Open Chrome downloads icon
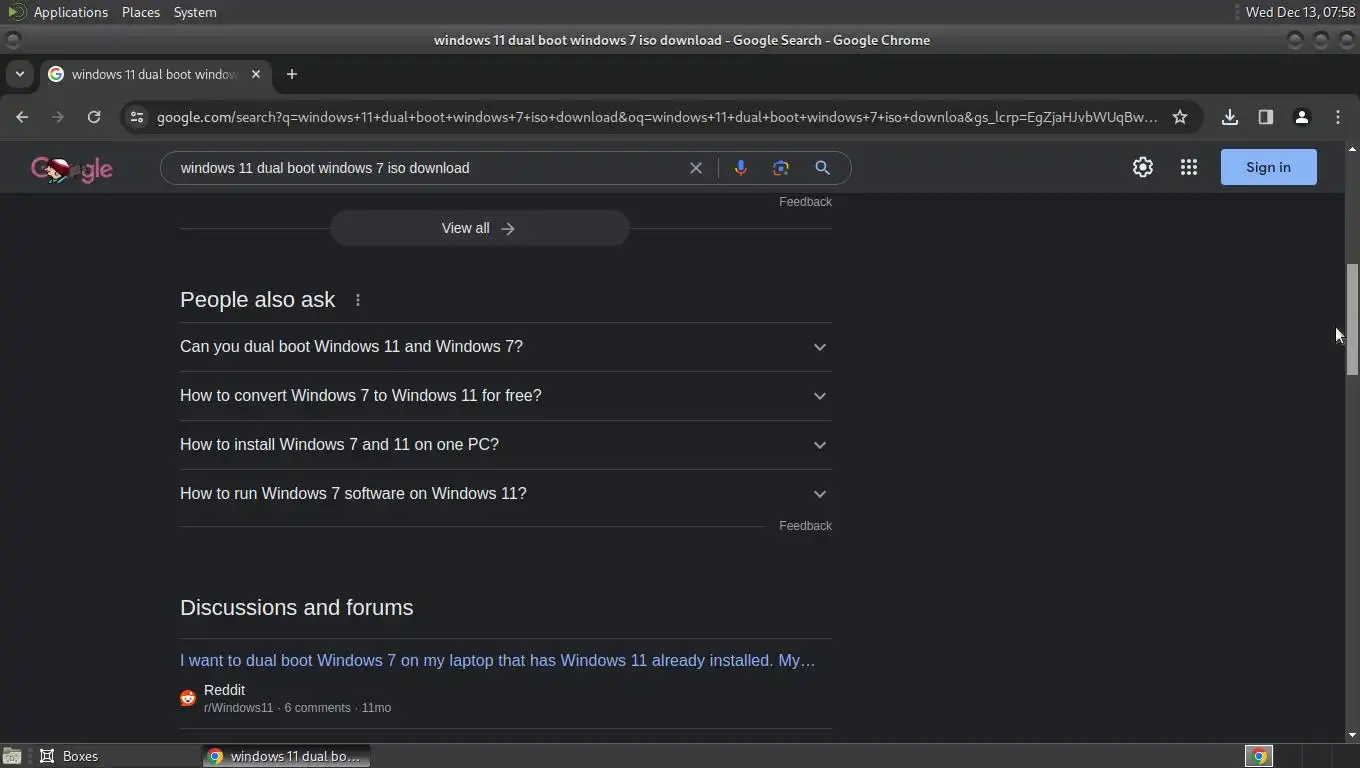This screenshot has height=768, width=1360. click(x=1230, y=117)
